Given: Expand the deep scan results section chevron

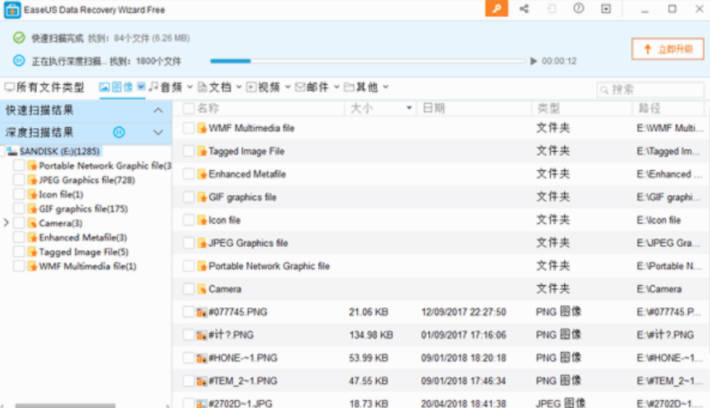Looking at the screenshot, I should pyautogui.click(x=158, y=133).
